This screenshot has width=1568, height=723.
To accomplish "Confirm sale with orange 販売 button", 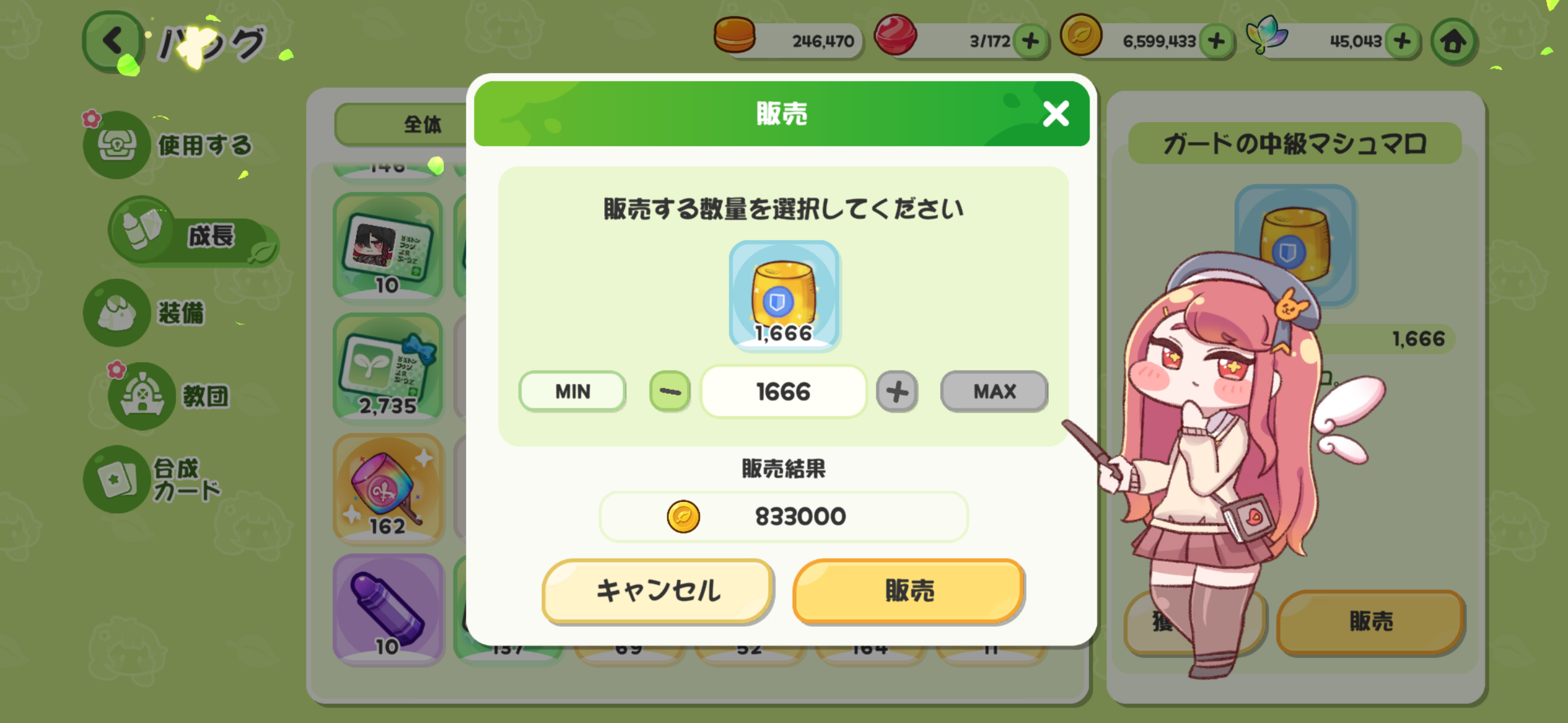I will coord(909,591).
